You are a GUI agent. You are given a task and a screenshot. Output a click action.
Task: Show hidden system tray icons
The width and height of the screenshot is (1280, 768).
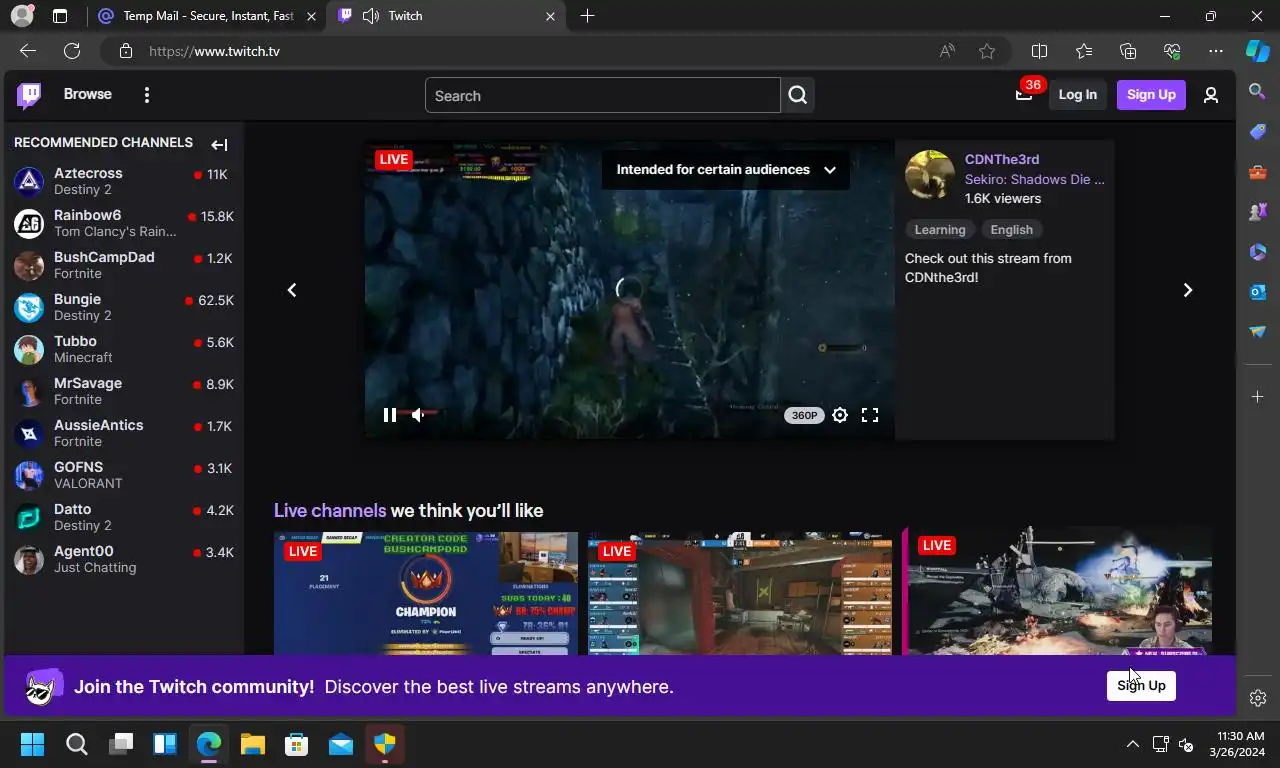click(1133, 744)
